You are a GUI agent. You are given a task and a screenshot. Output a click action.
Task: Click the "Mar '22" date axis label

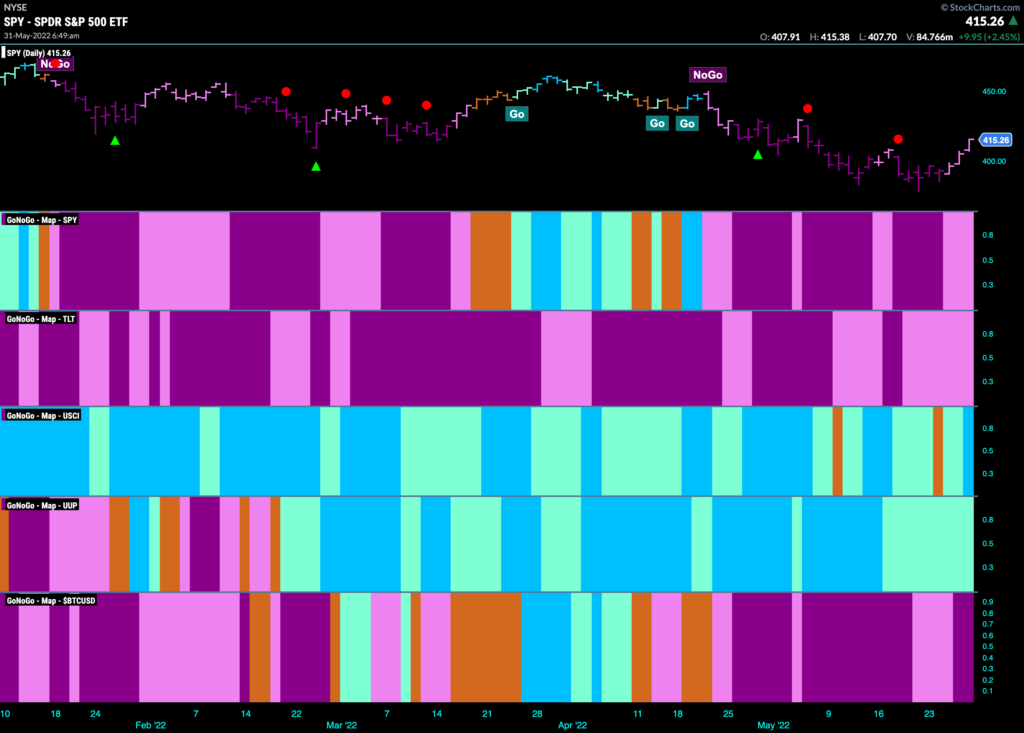342,725
